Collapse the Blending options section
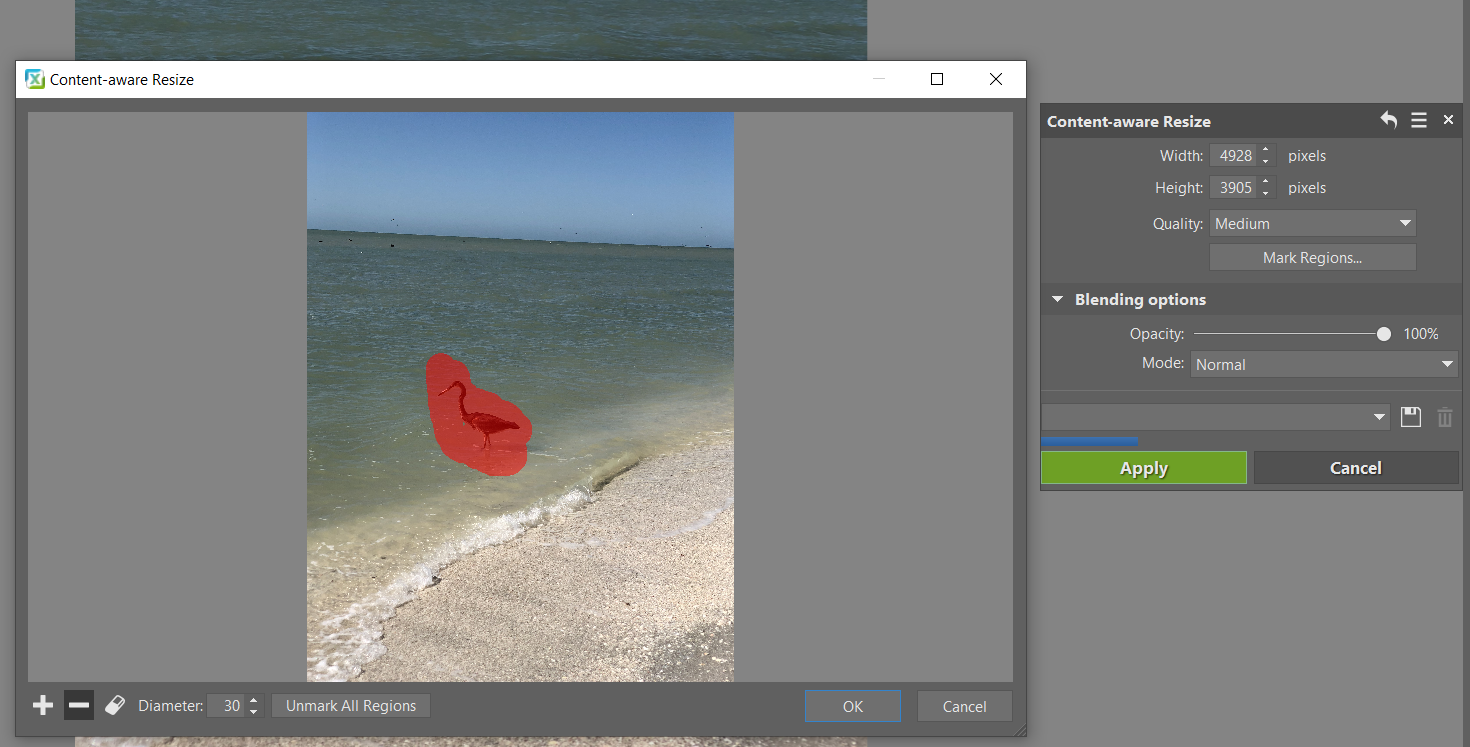Screen dimensions: 1470x747 point(1057,299)
